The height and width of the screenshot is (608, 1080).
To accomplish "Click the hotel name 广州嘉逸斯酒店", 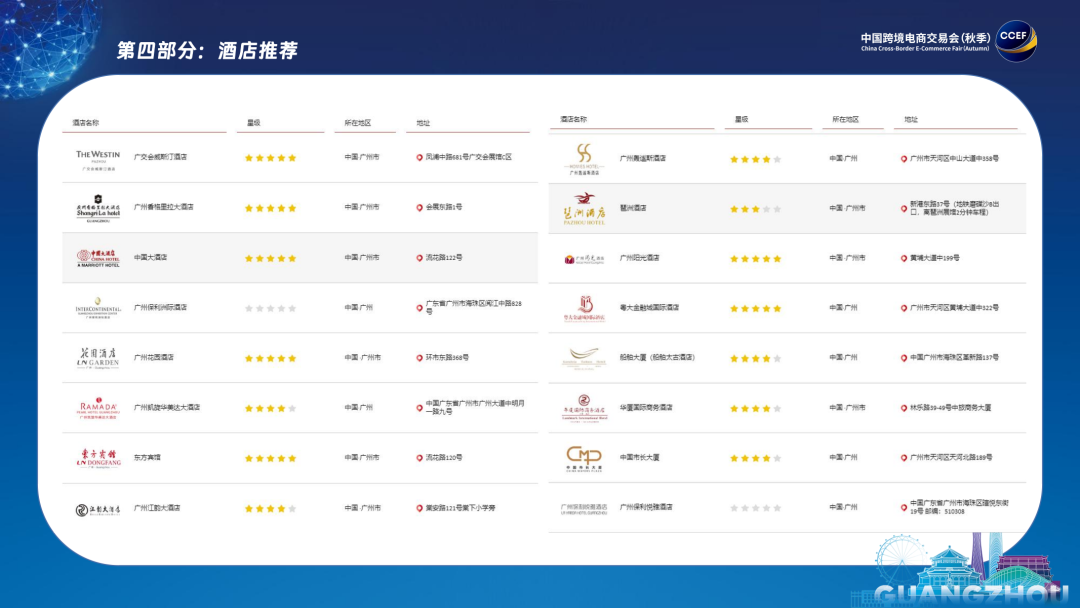I will (x=643, y=158).
